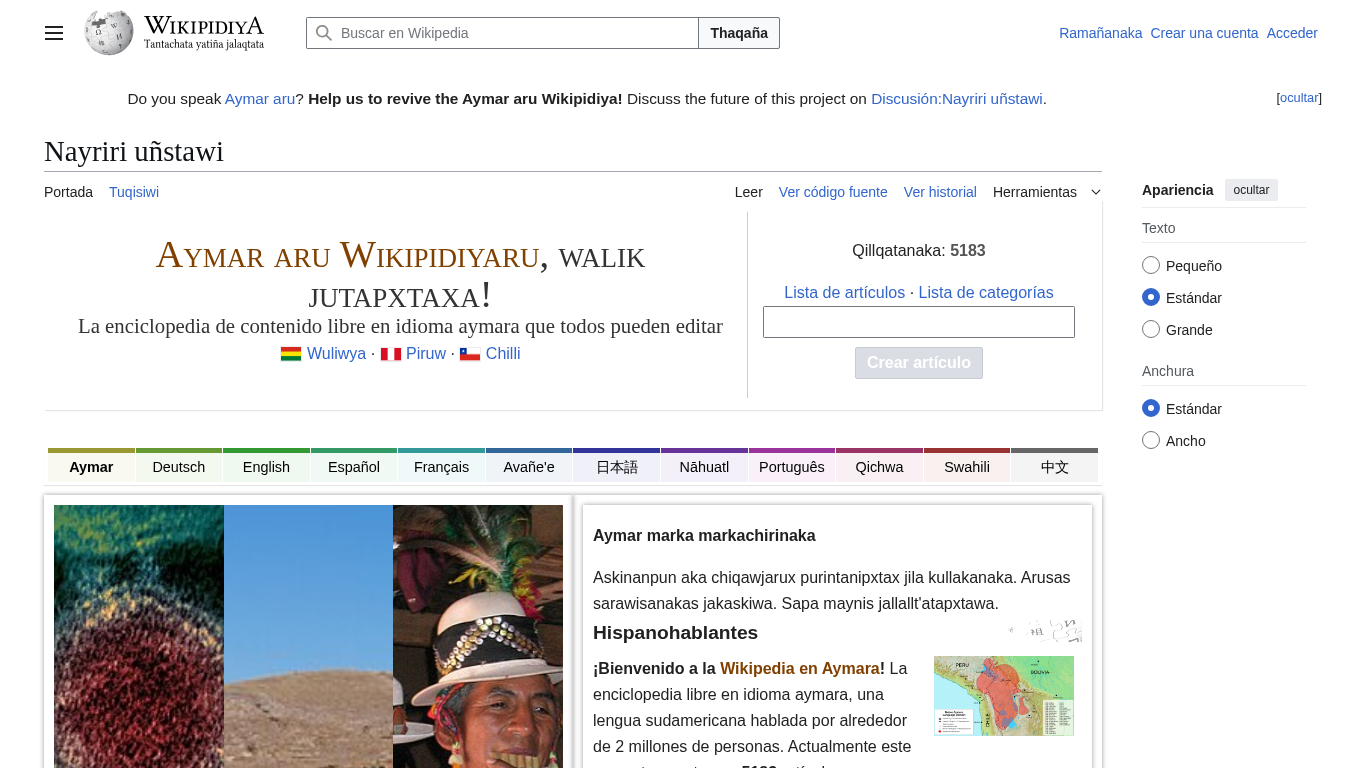Click the 5183 article count number
Viewport: 1366px width, 768px height.
[968, 251]
